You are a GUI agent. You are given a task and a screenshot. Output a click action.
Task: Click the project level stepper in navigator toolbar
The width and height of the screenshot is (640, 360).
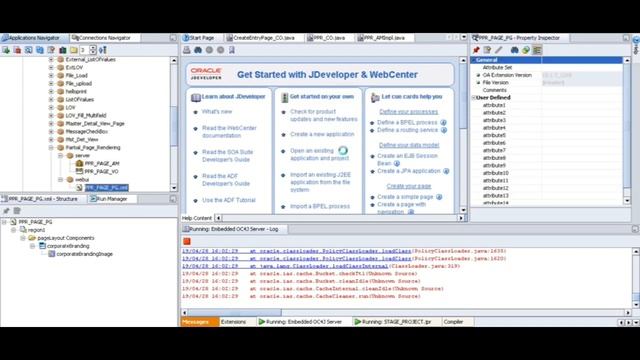tap(93, 50)
